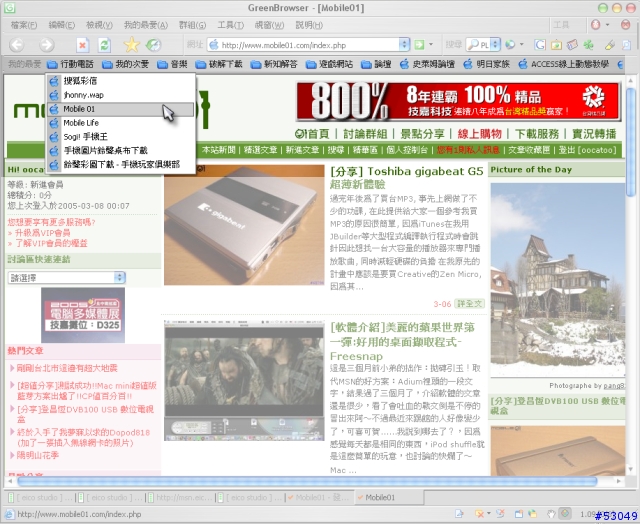
Task: Open the 檔案(F) menu
Action: coord(24,25)
